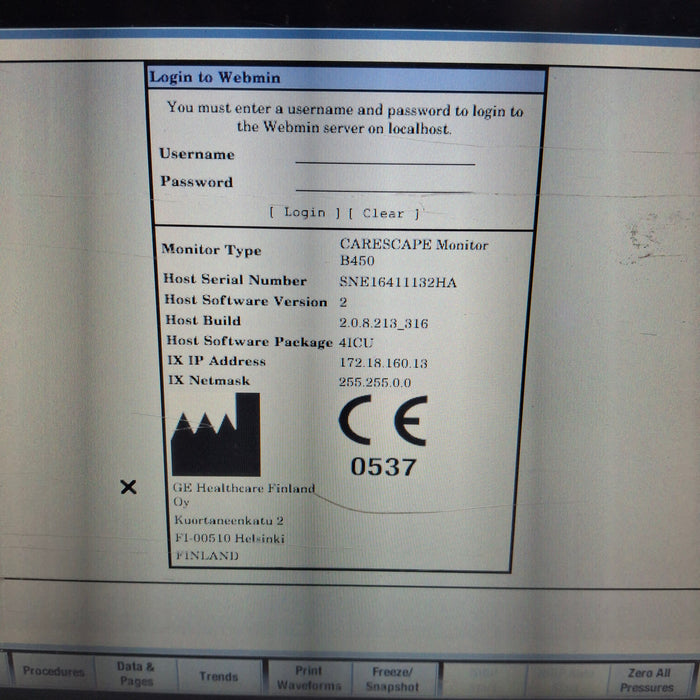The height and width of the screenshot is (700, 700).
Task: Select the IX Netmask value 255.255.0.0
Action: point(375,382)
